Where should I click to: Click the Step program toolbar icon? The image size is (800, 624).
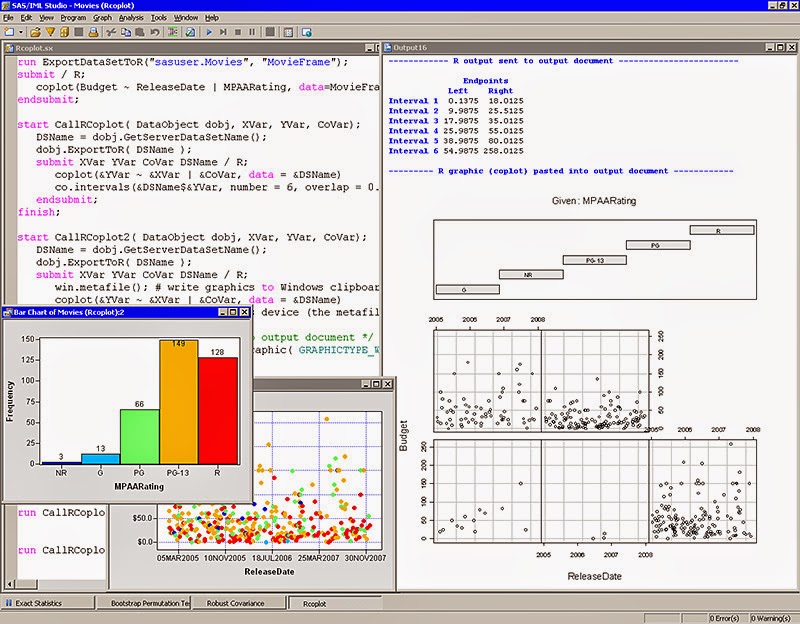(x=223, y=32)
